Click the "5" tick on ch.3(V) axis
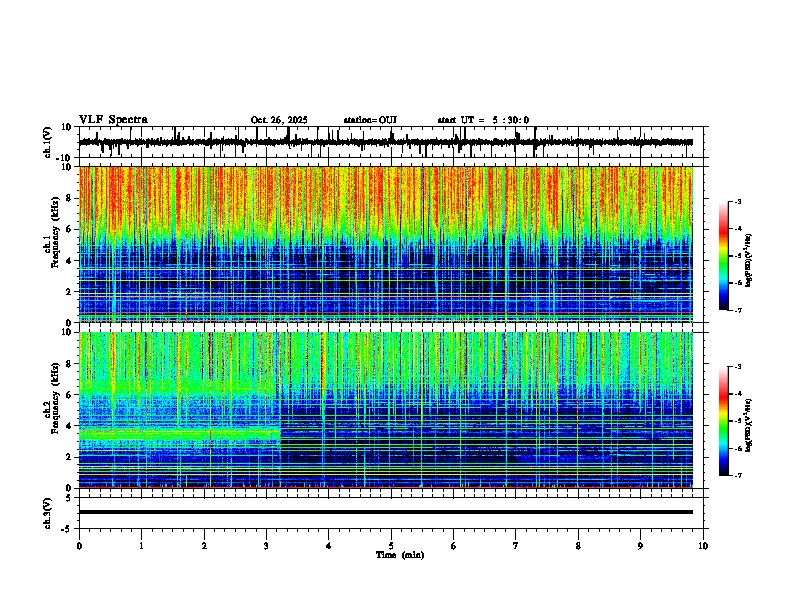 (x=70, y=498)
